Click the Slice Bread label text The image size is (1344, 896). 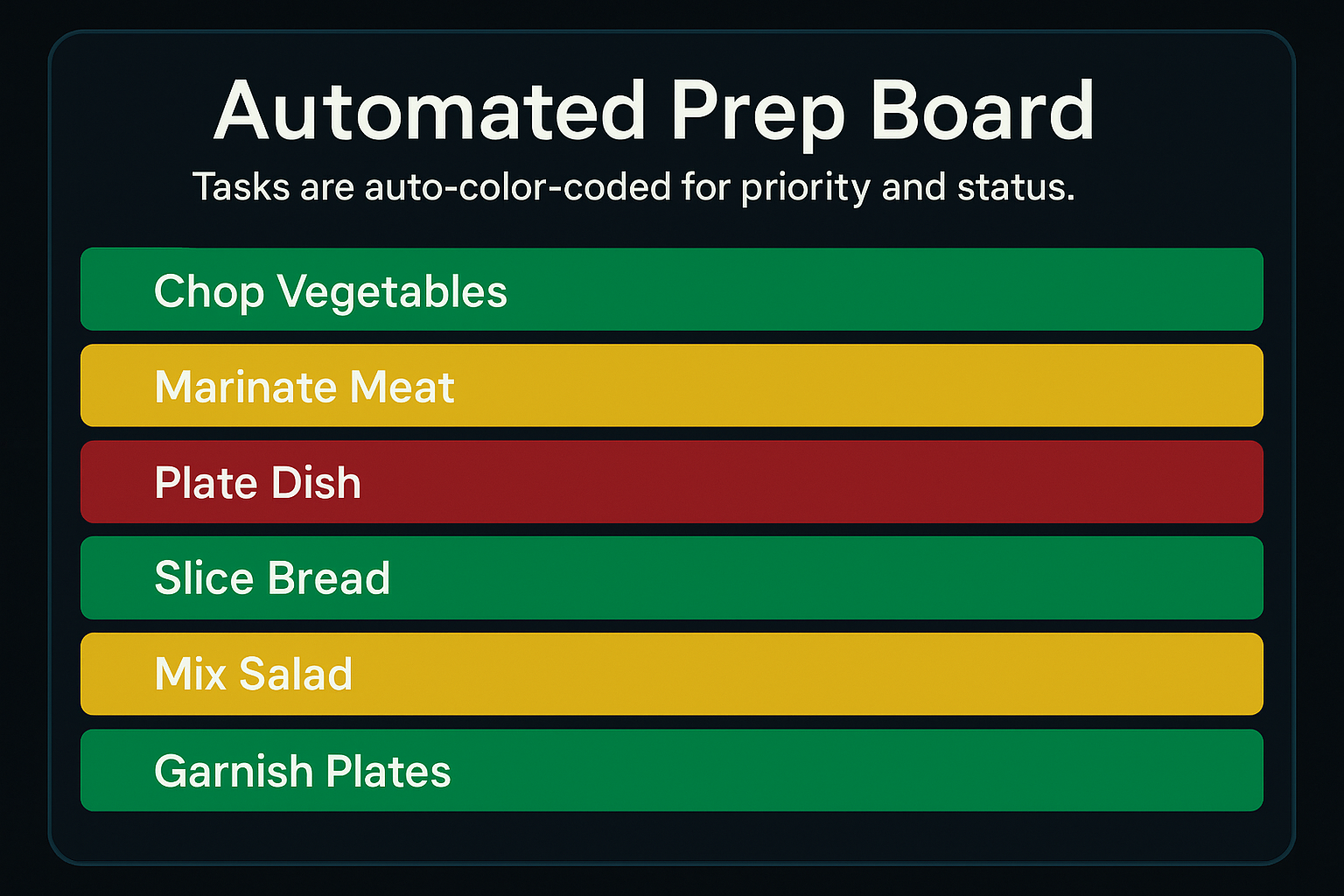(272, 578)
